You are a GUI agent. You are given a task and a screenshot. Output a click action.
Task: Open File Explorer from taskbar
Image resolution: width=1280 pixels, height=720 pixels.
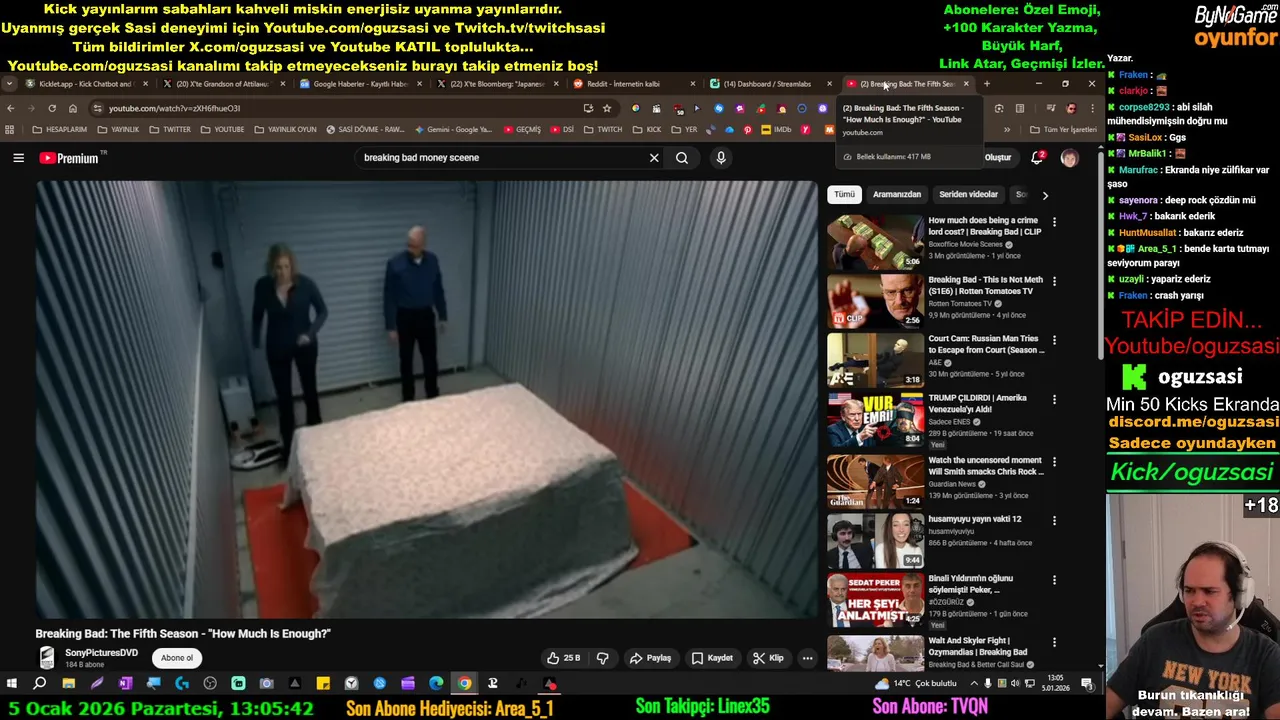(68, 684)
